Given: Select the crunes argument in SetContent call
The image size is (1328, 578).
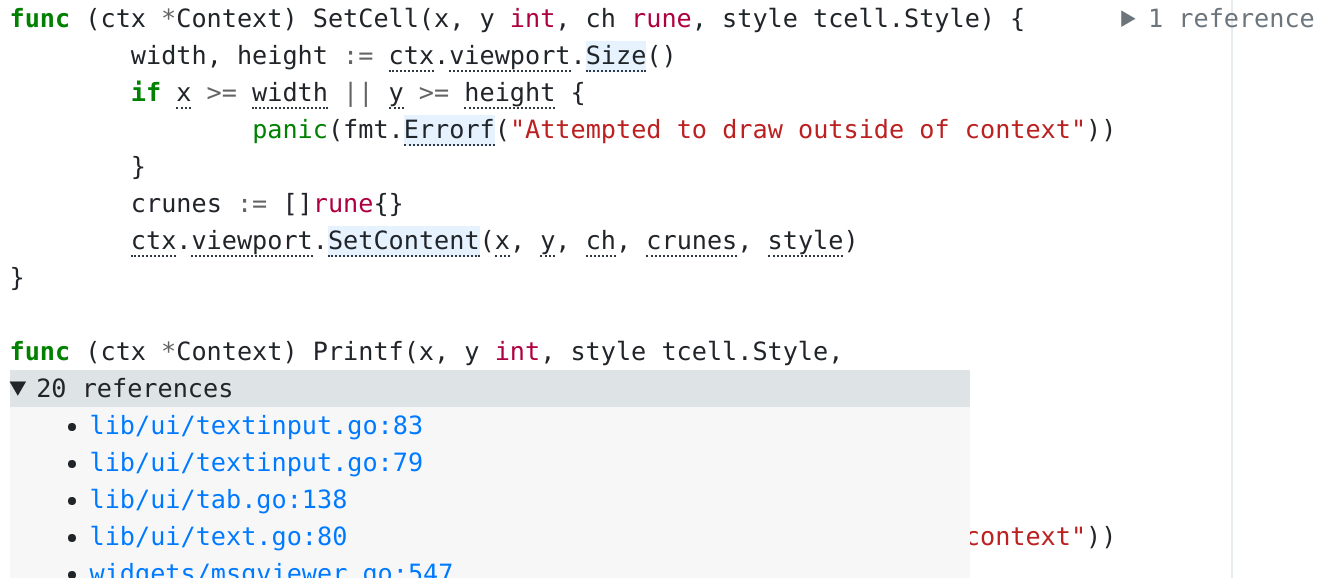Looking at the screenshot, I should (x=692, y=241).
